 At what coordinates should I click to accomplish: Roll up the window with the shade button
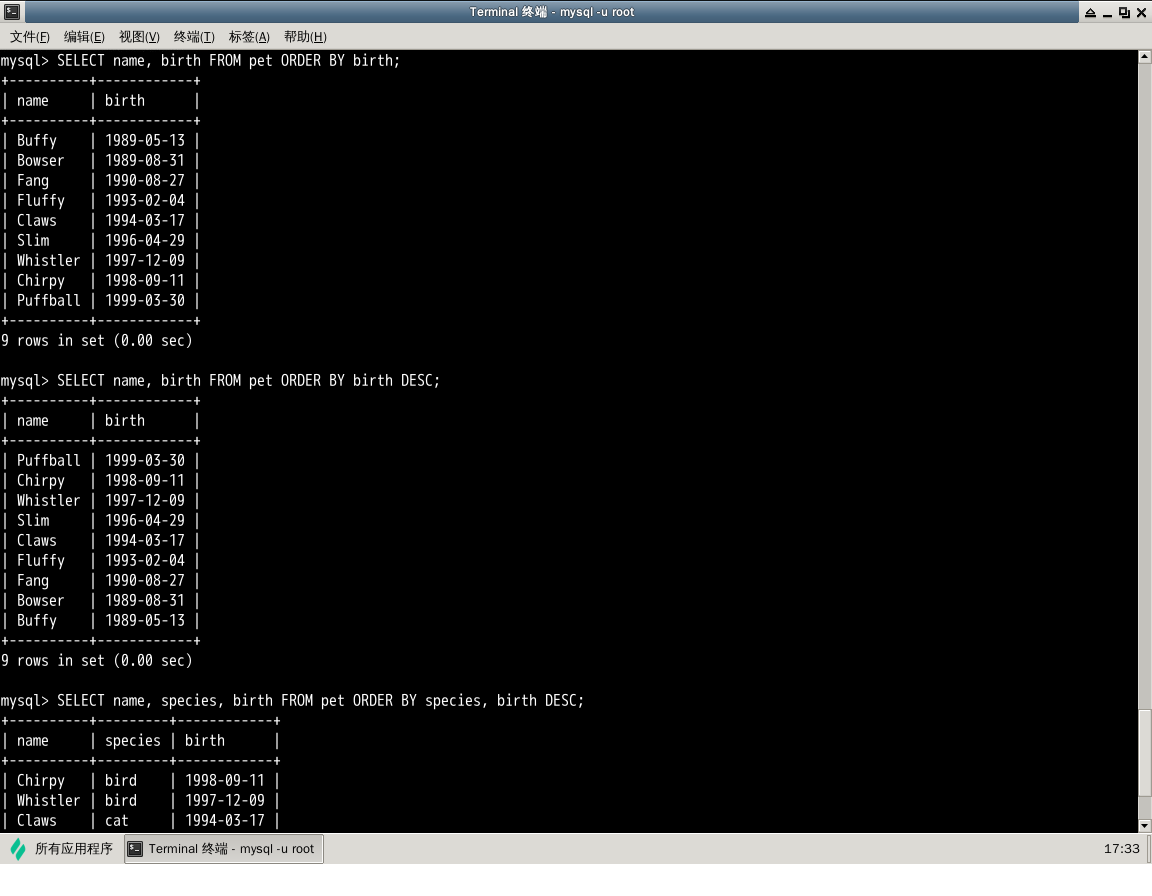[x=1088, y=12]
